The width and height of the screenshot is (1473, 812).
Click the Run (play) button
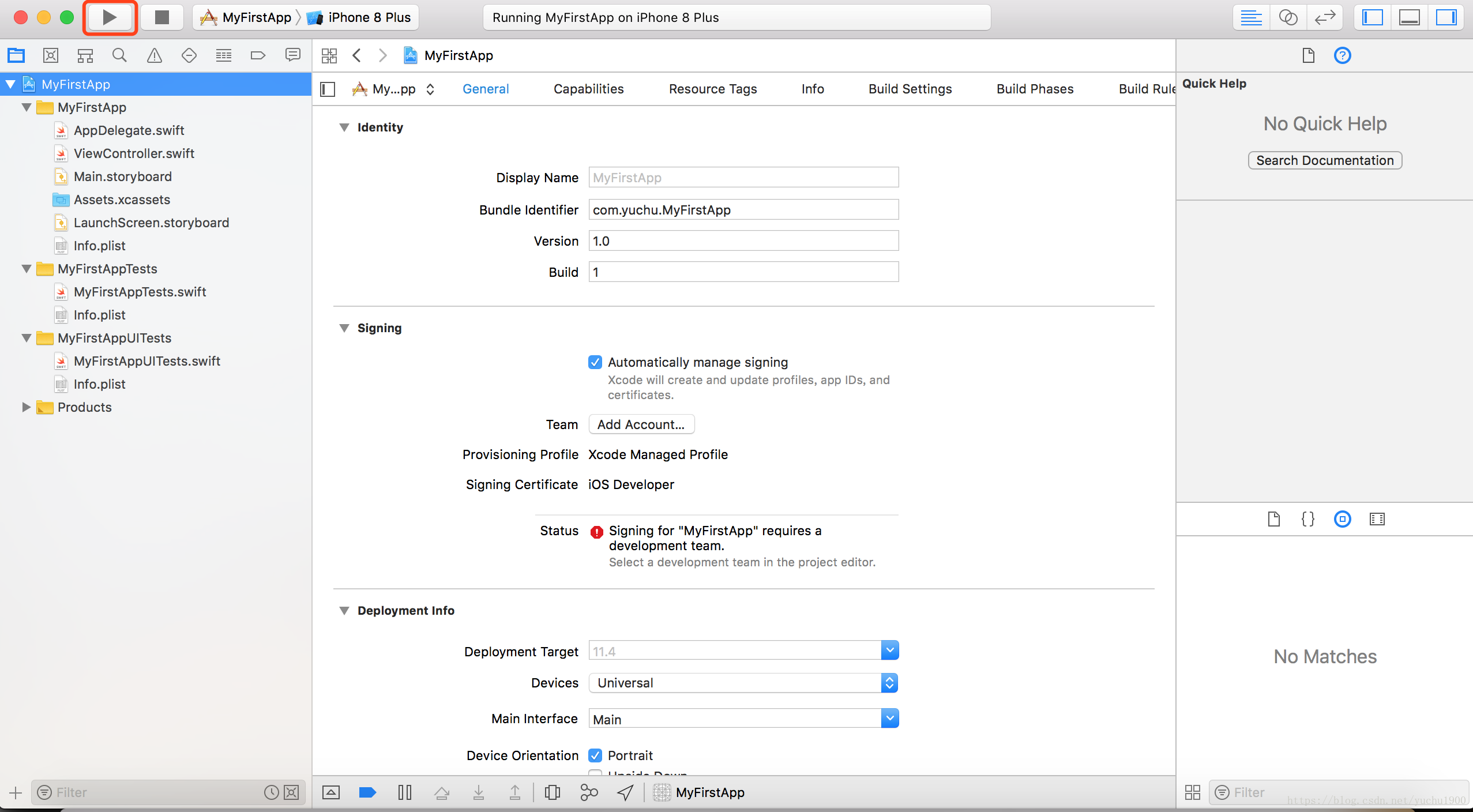(x=110, y=17)
